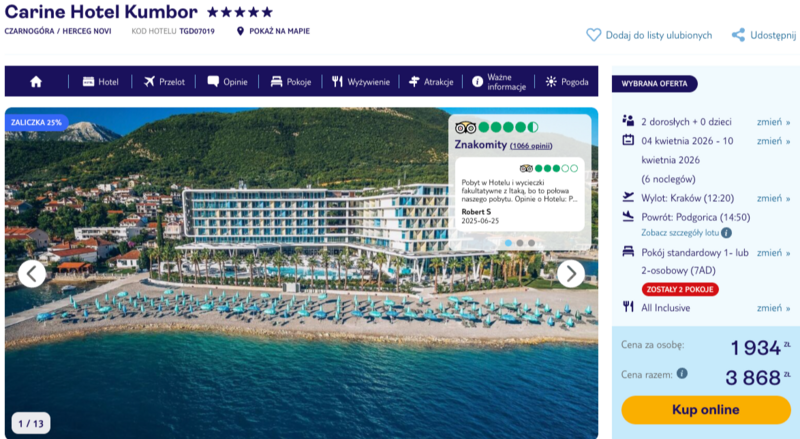This screenshot has width=800, height=439.
Task: Show previous photo with left arrow
Action: pos(32,274)
